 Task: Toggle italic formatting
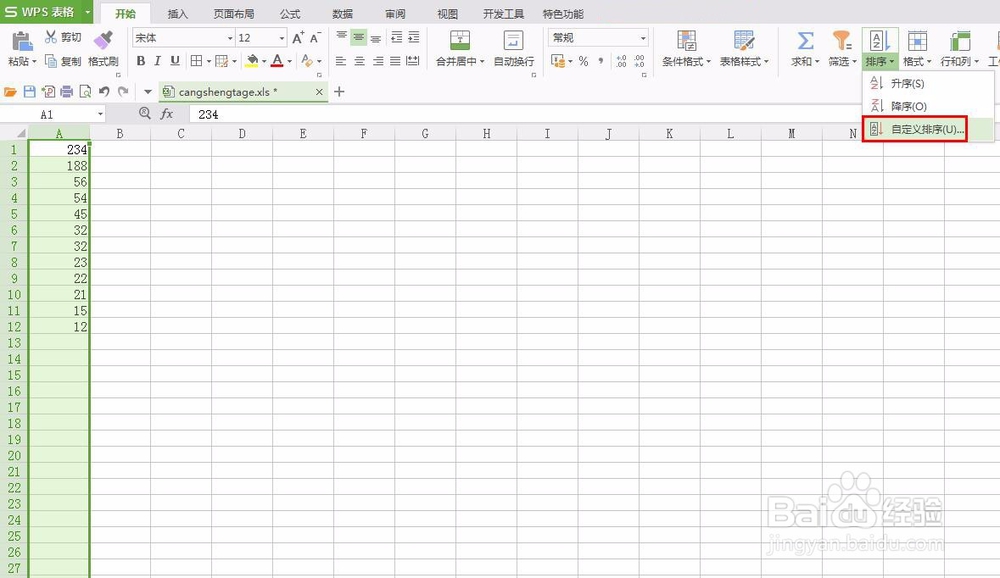point(158,61)
